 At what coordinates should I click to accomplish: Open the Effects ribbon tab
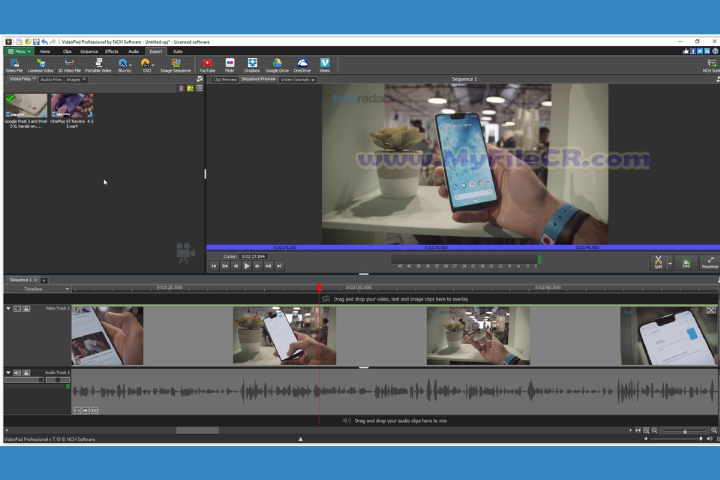pyautogui.click(x=112, y=51)
